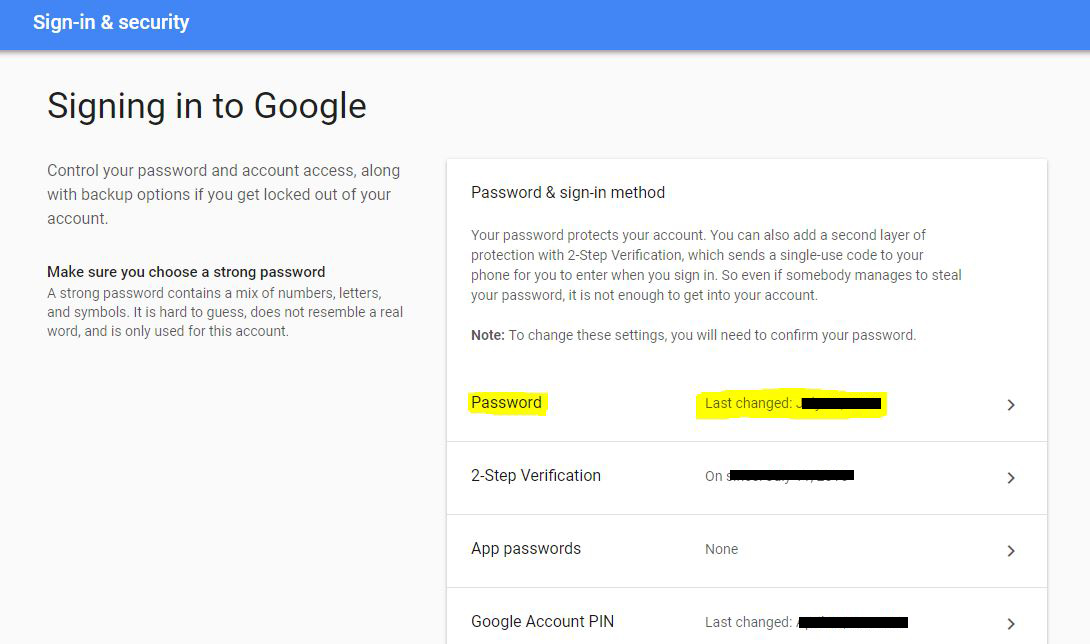Viewport: 1090px width, 644px height.
Task: Click 'Make sure you choose a strong password'
Action: pos(186,271)
